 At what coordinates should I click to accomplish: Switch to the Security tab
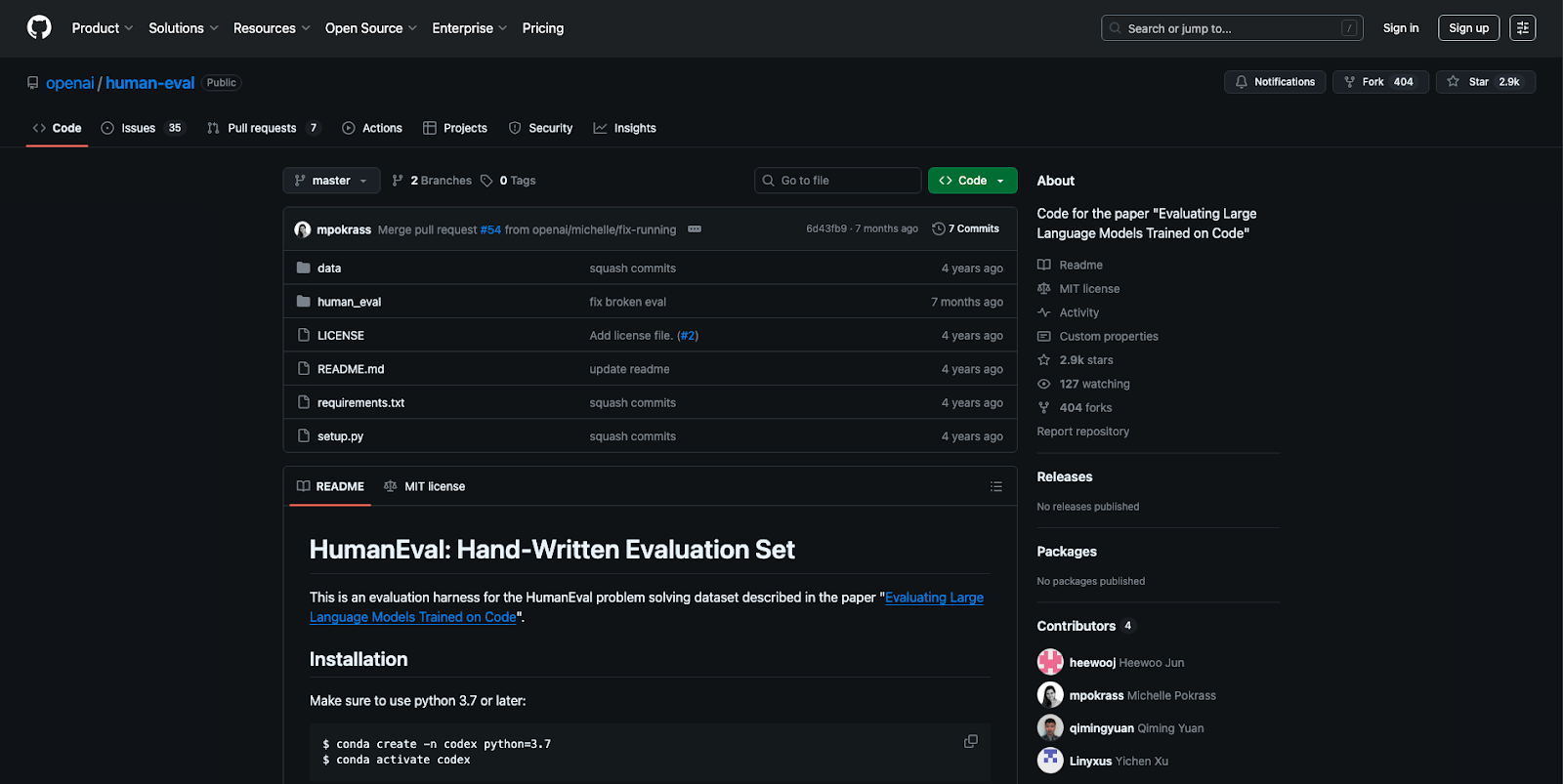[541, 128]
